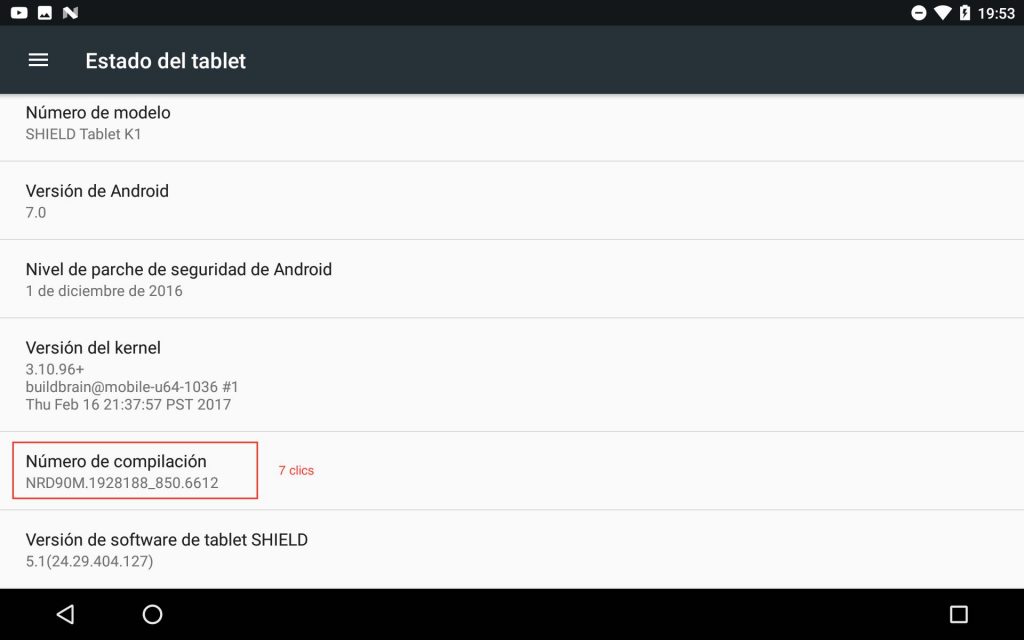The image size is (1024, 640).
Task: Tap the Android back navigation button
Action: pos(65,614)
